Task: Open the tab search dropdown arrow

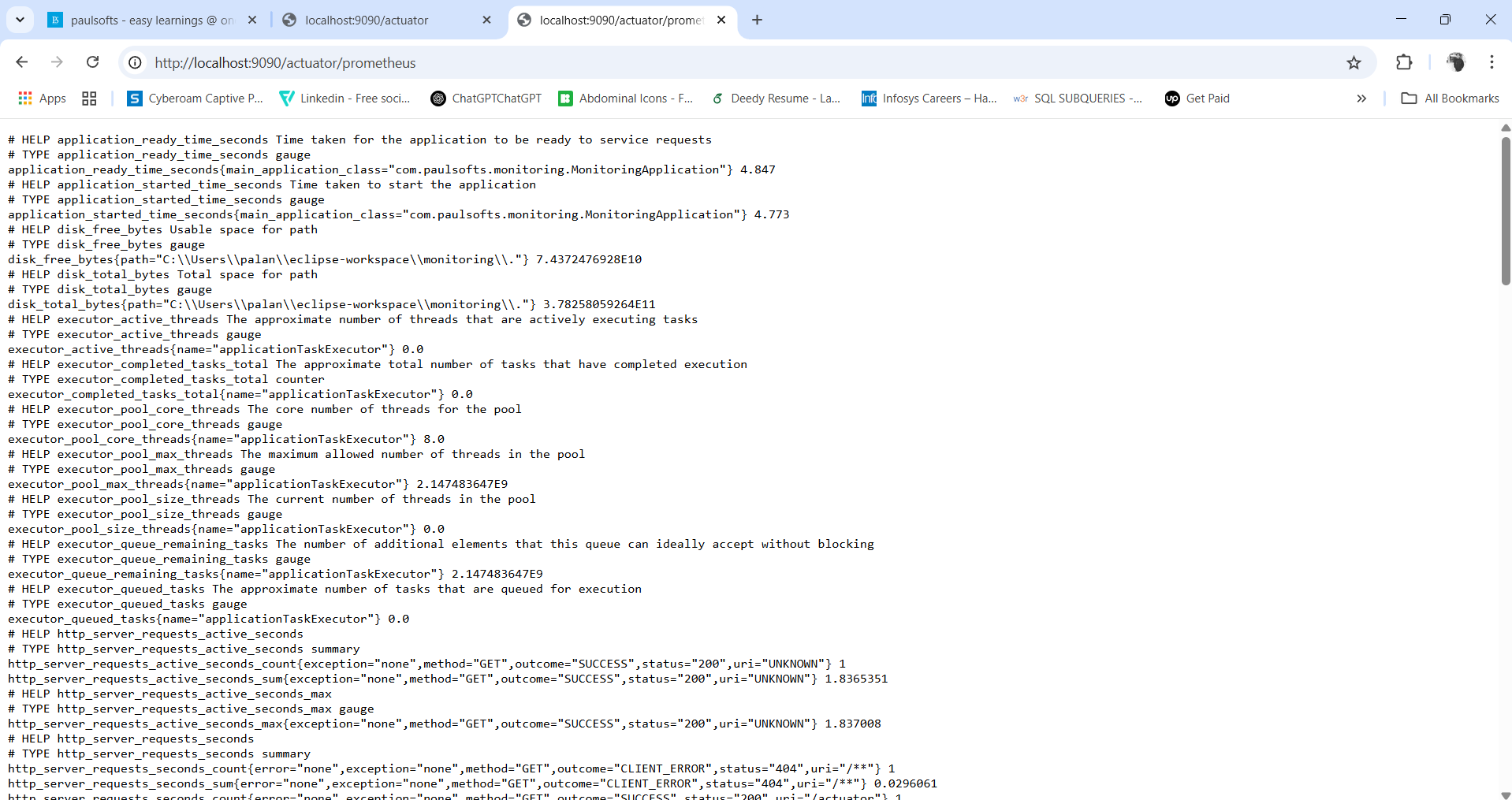Action: click(20, 20)
